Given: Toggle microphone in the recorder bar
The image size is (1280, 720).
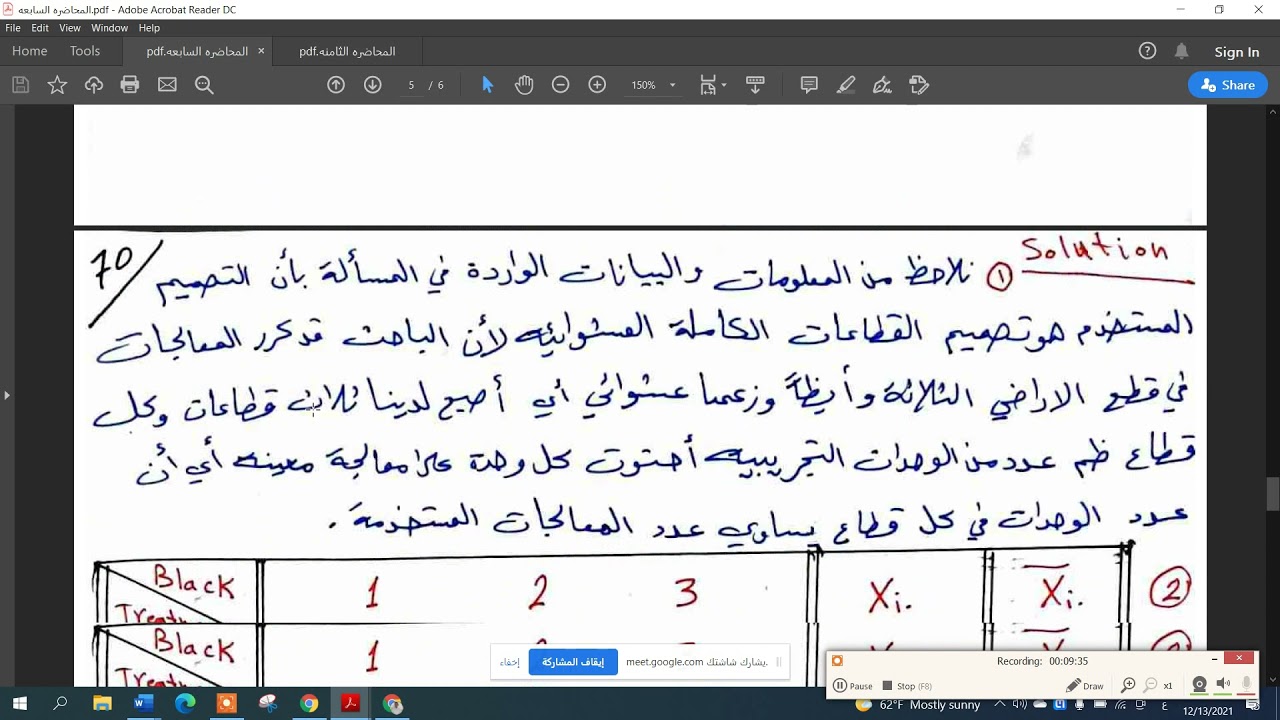Looking at the screenshot, I should (1246, 685).
